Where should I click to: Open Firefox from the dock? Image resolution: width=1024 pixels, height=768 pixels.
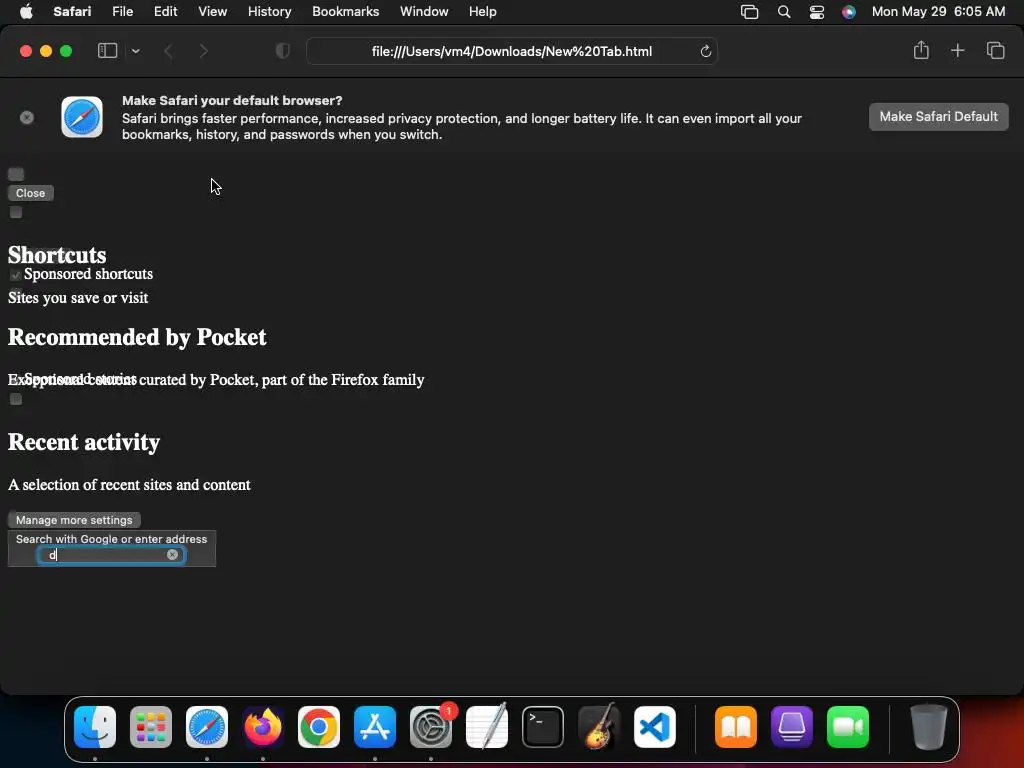pos(263,727)
